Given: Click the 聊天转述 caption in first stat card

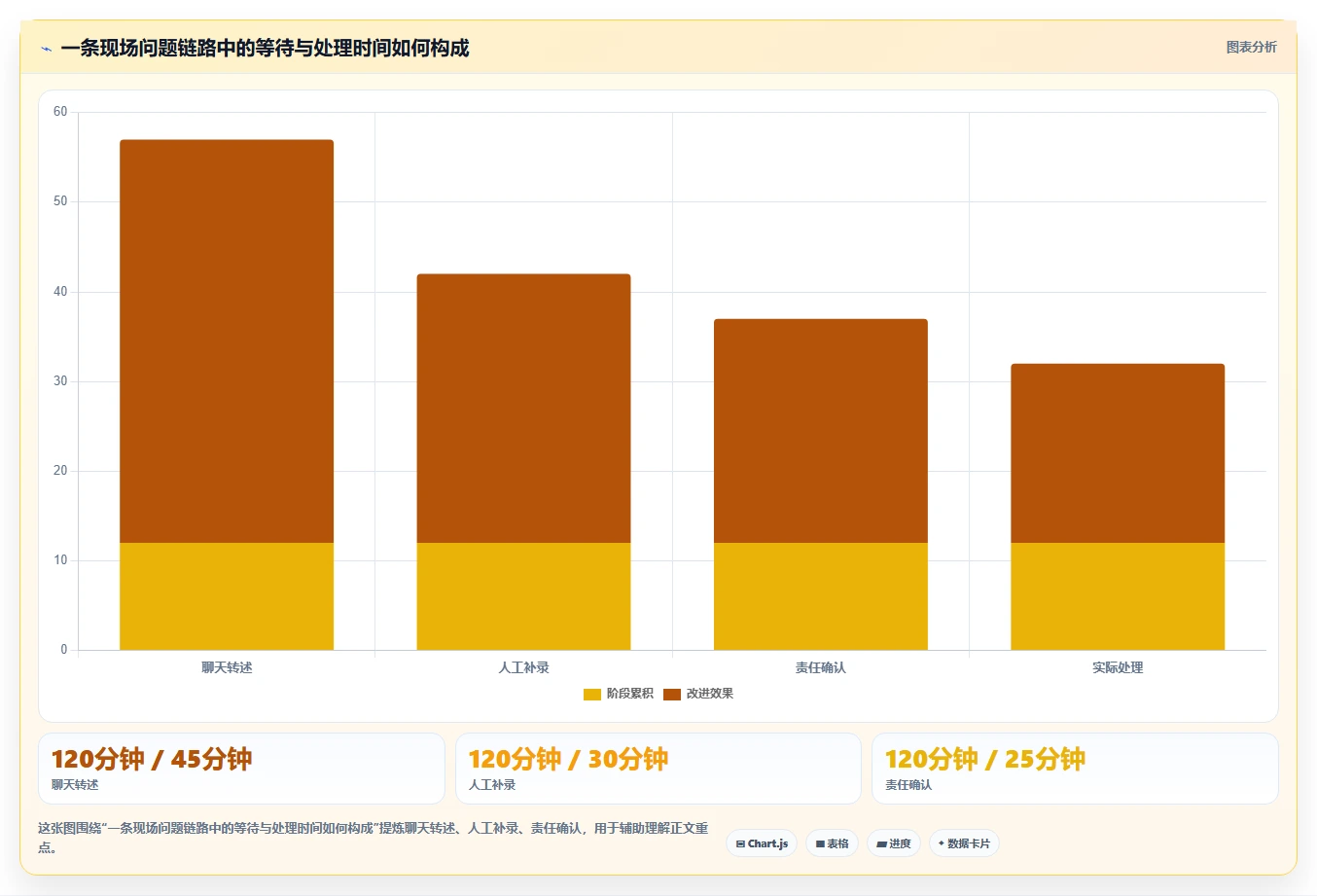Looking at the screenshot, I should coord(75,785).
